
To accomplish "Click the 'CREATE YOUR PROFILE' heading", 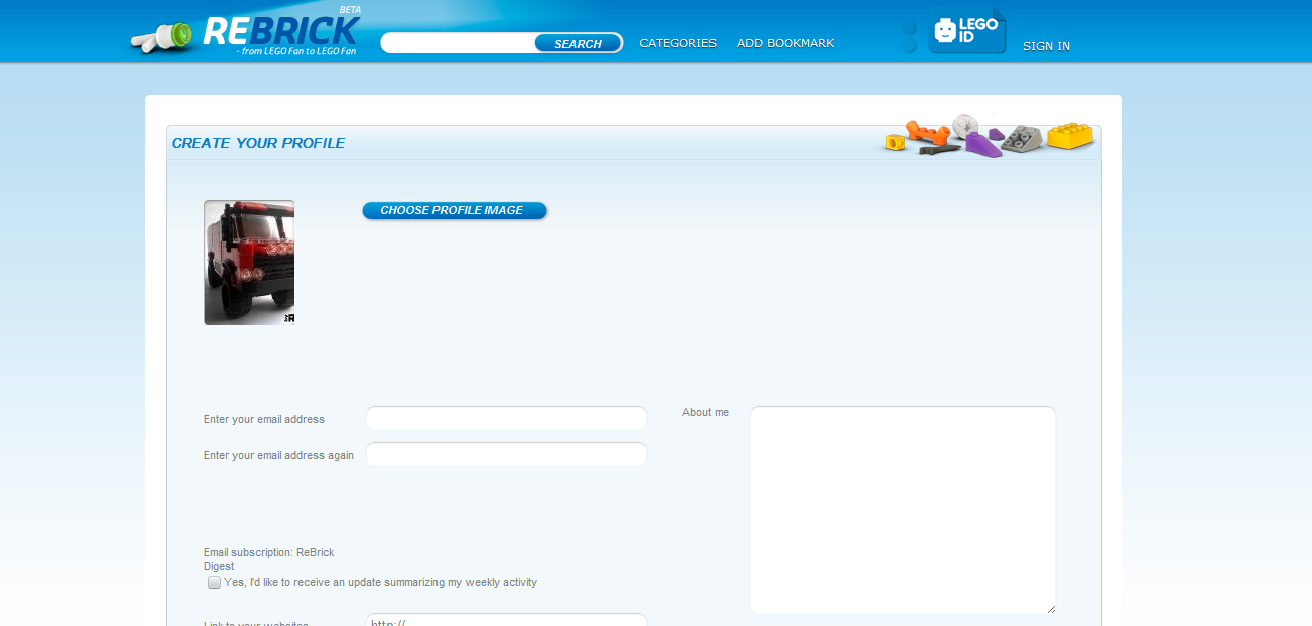I will (x=259, y=143).
